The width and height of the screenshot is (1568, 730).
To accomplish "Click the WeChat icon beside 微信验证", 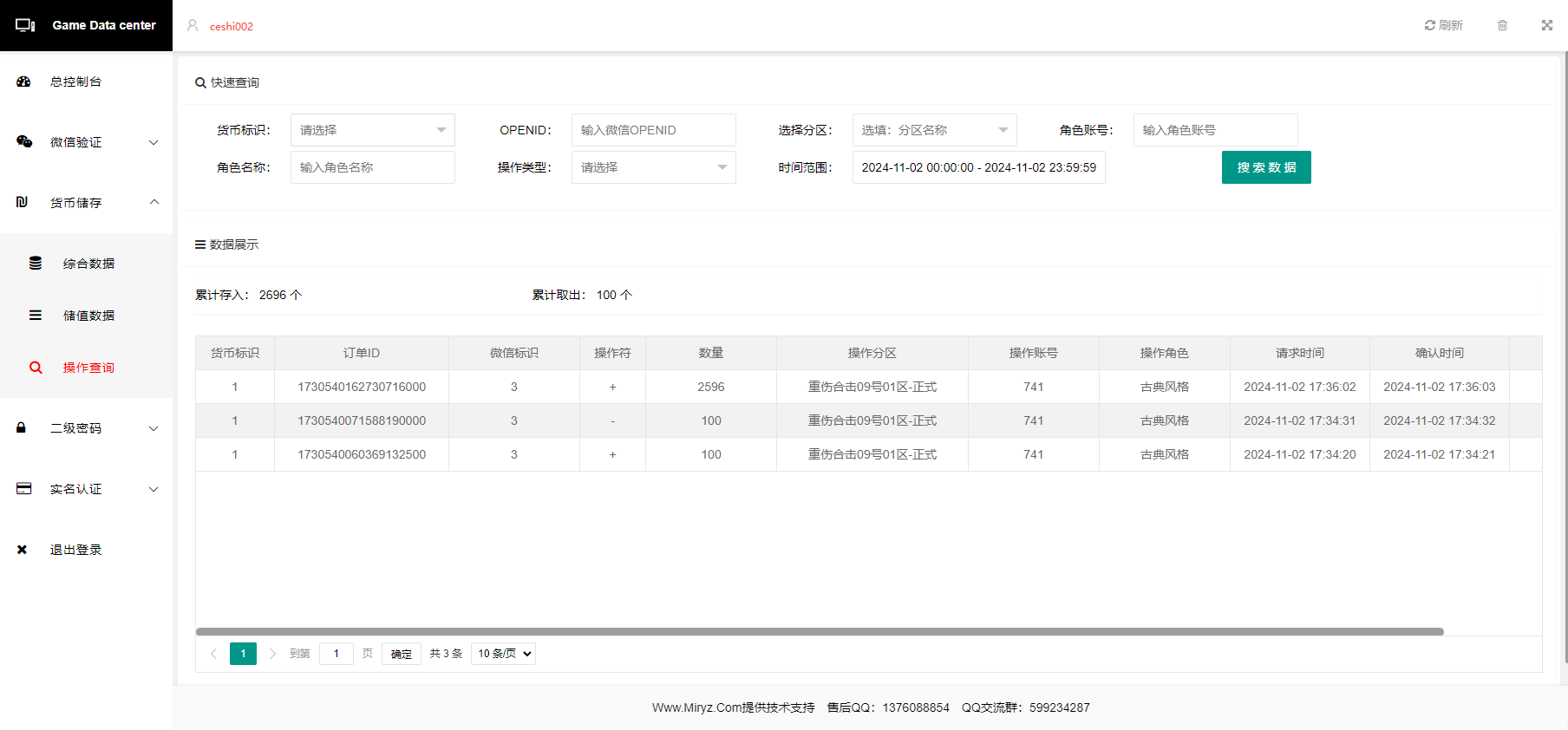I will 24,142.
